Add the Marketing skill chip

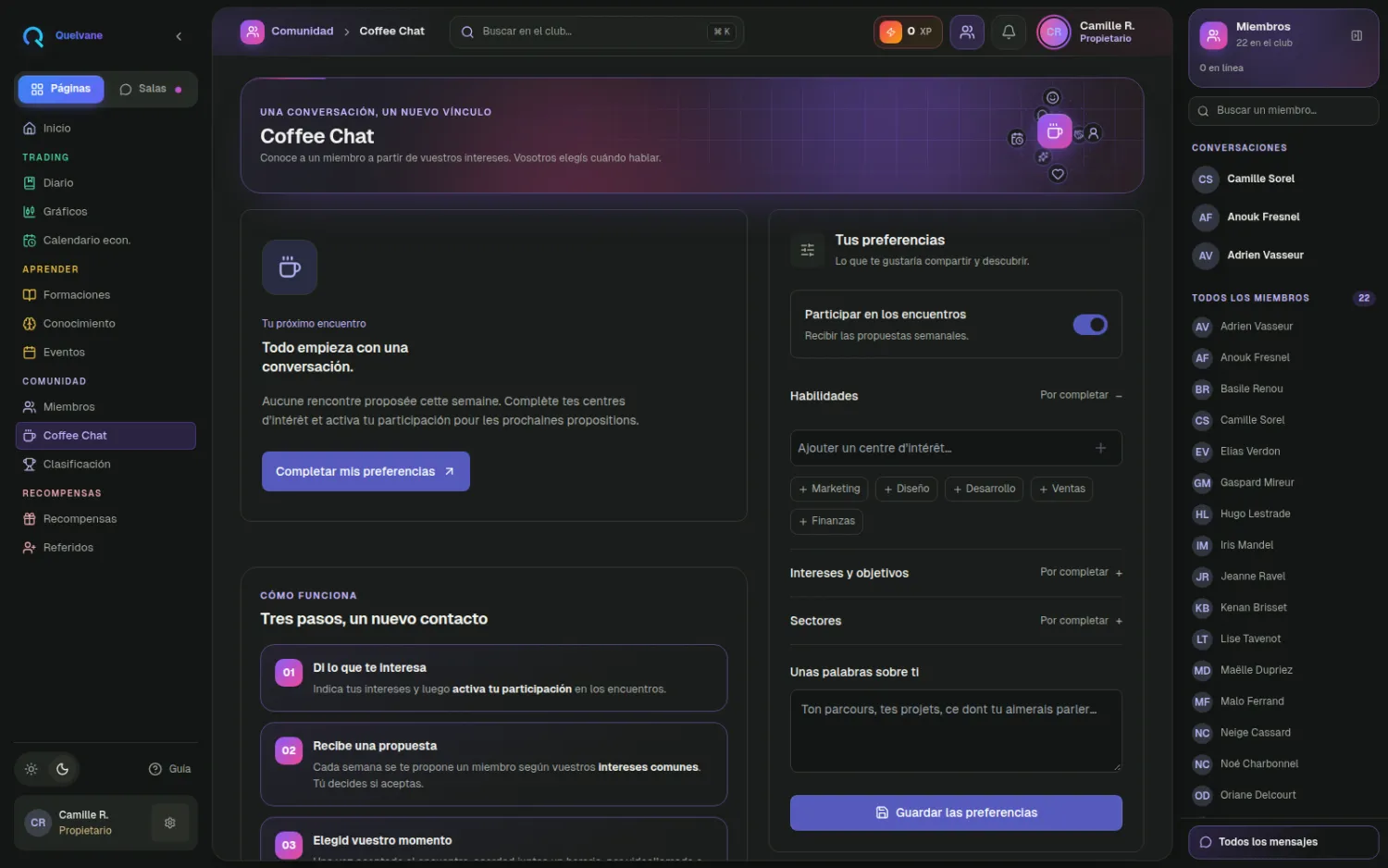click(x=828, y=489)
